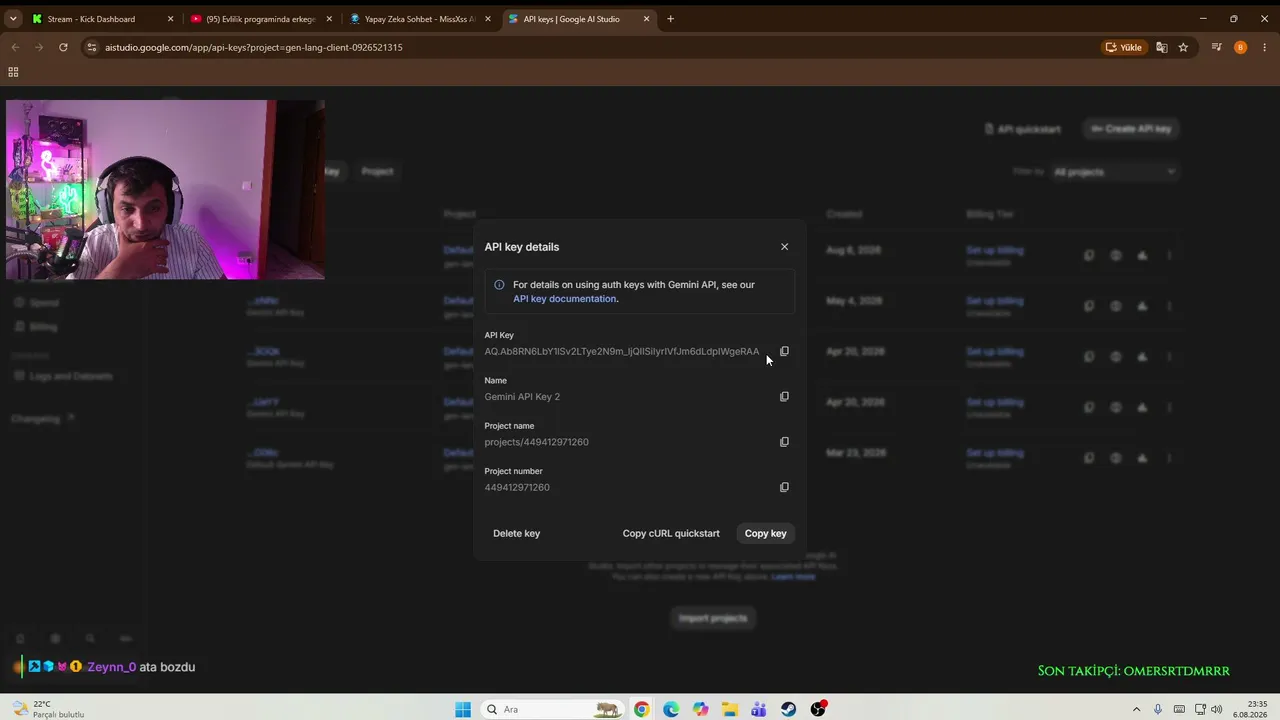Open Copilot from the taskbar
Image resolution: width=1280 pixels, height=720 pixels.
700,709
